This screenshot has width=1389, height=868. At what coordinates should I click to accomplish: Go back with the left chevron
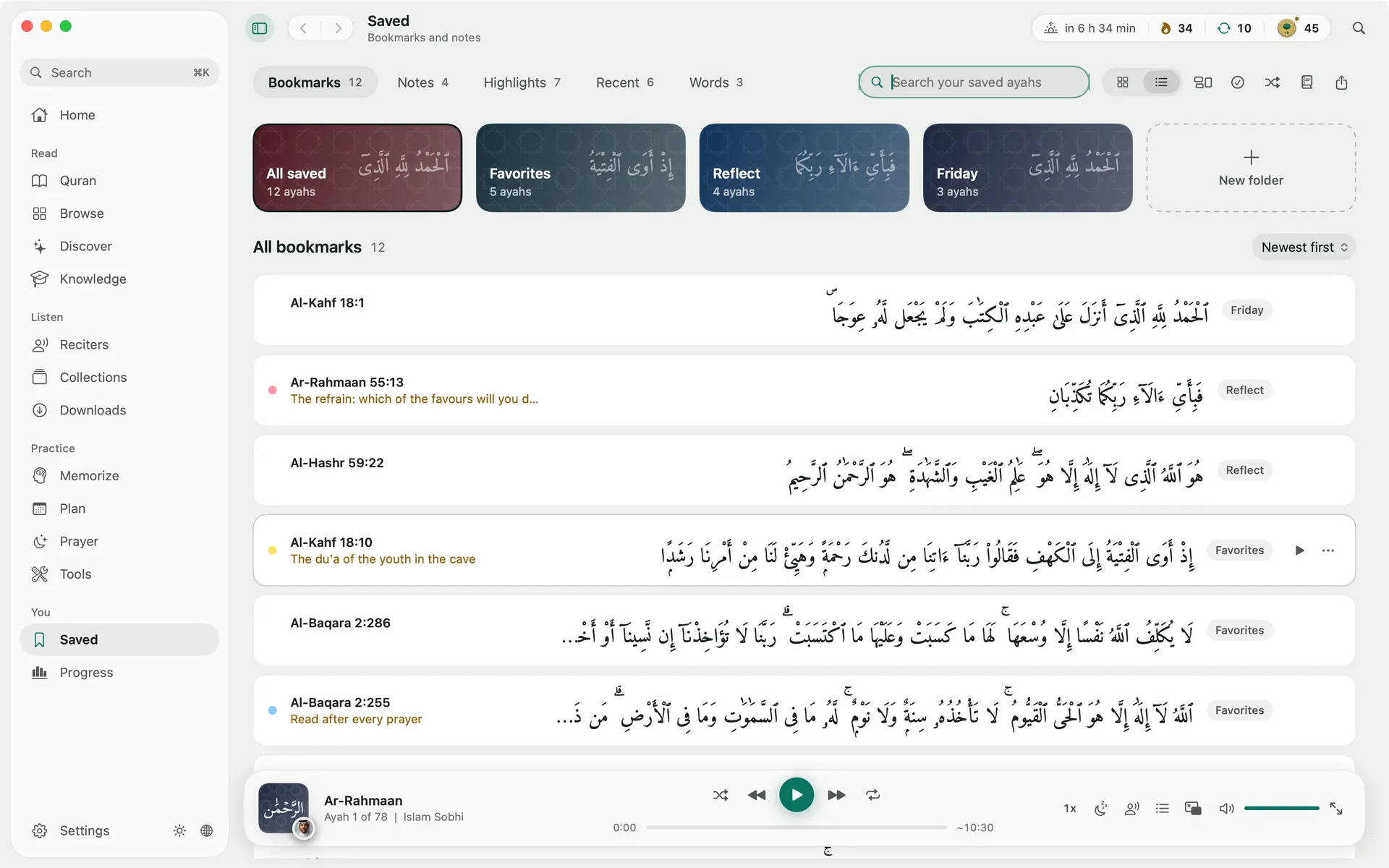[x=304, y=28]
